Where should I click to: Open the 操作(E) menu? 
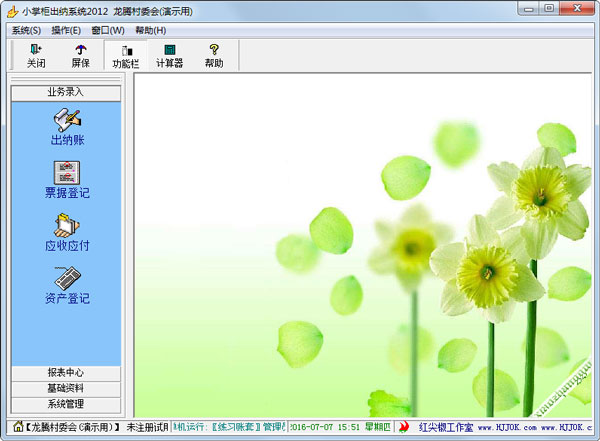coord(67,30)
